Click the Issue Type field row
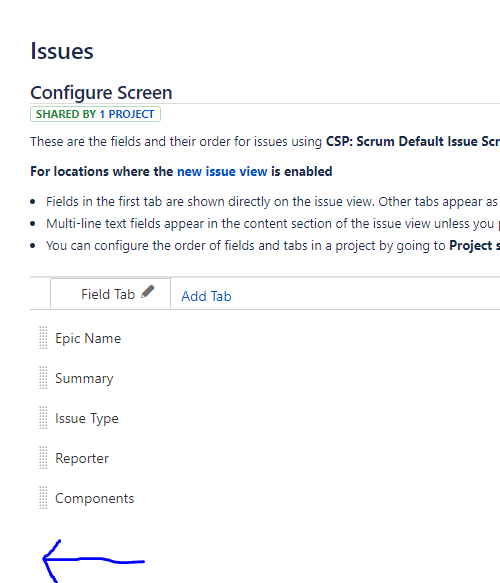This screenshot has width=500, height=583. 265,418
